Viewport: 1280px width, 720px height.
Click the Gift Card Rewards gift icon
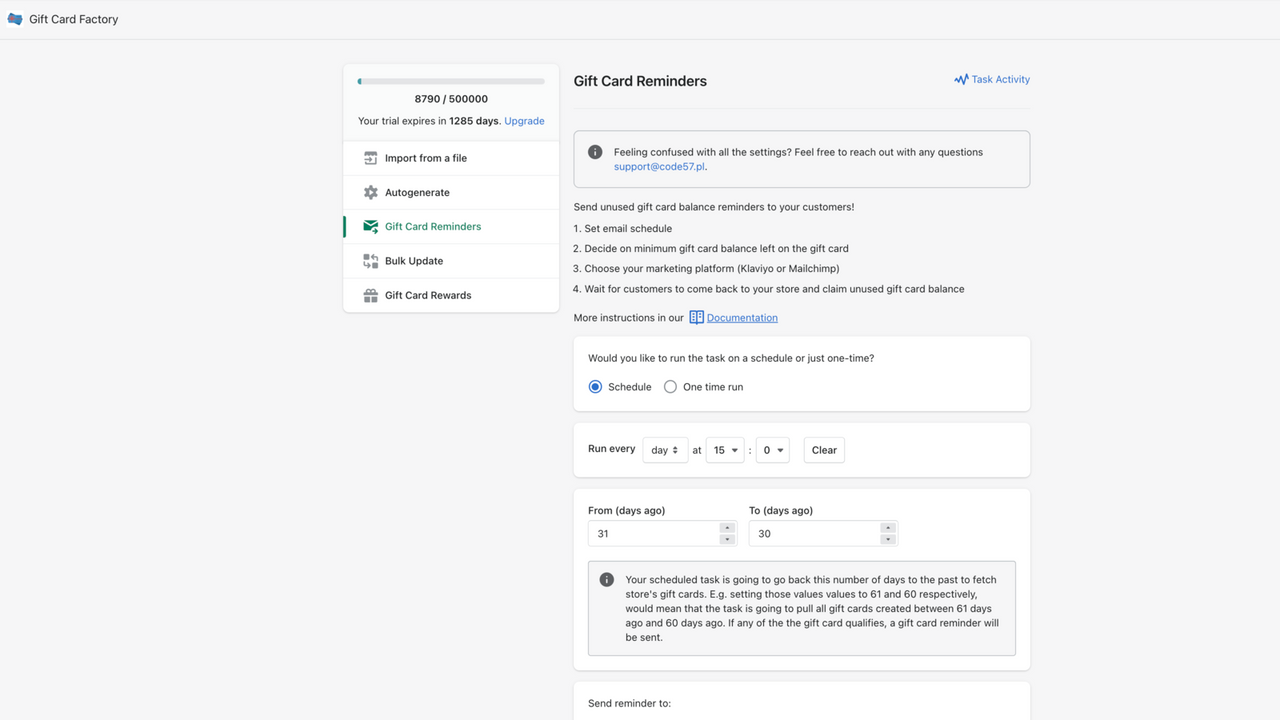tap(371, 295)
